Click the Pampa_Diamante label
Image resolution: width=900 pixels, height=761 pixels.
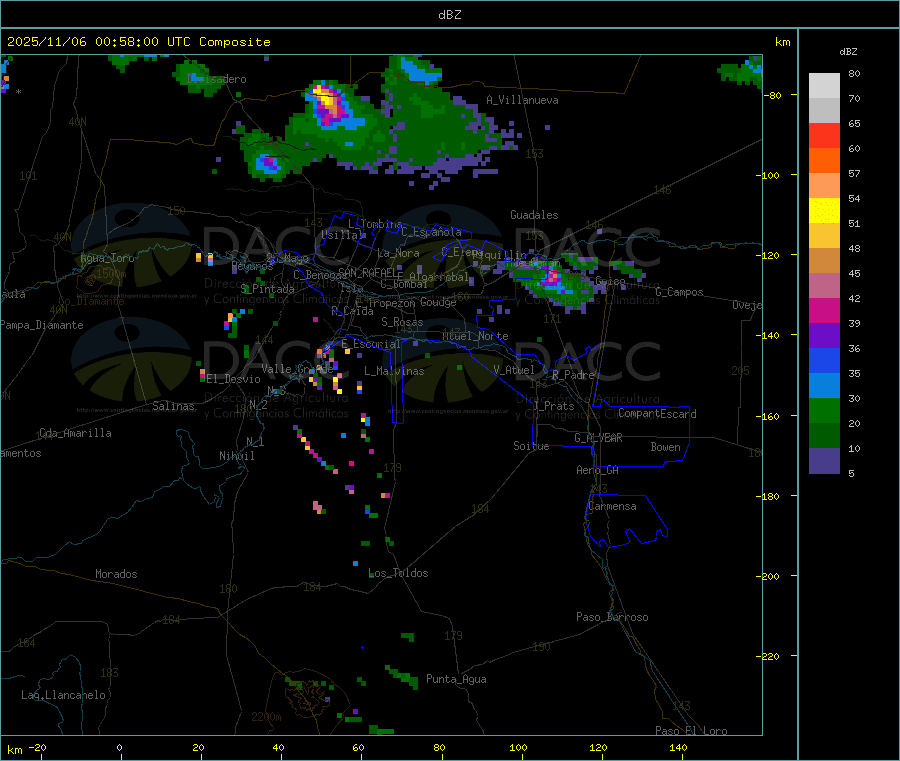pyautogui.click(x=41, y=325)
